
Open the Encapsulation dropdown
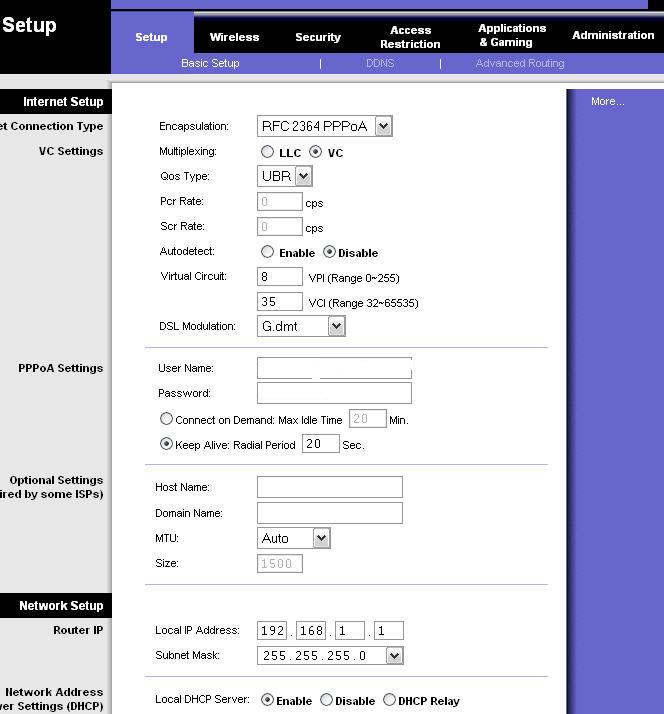coord(325,126)
